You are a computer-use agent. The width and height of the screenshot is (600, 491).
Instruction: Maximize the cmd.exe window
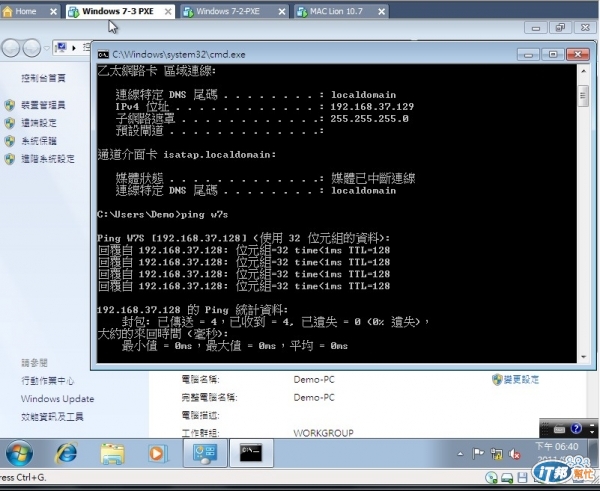553,54
